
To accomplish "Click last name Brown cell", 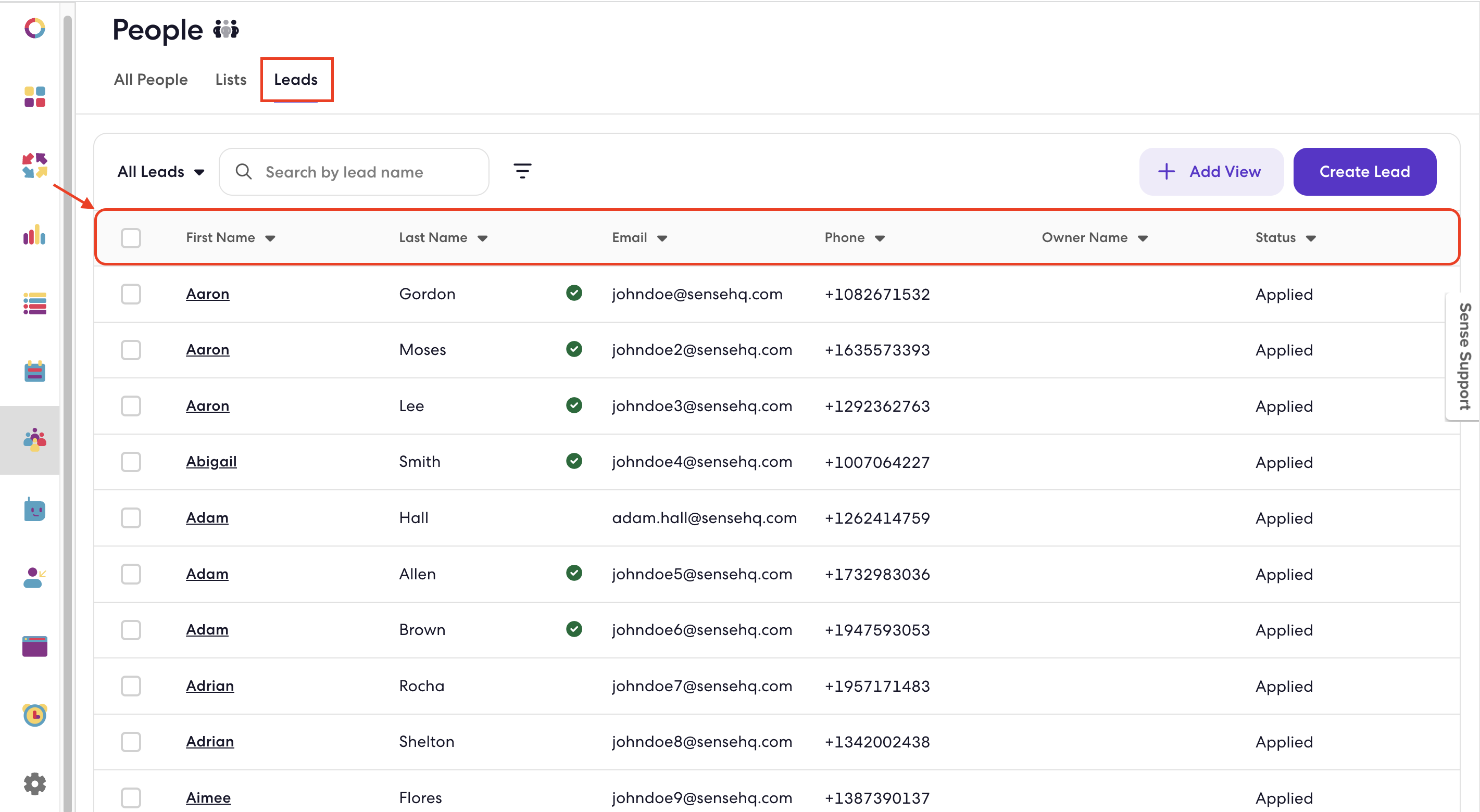I will 422,629.
